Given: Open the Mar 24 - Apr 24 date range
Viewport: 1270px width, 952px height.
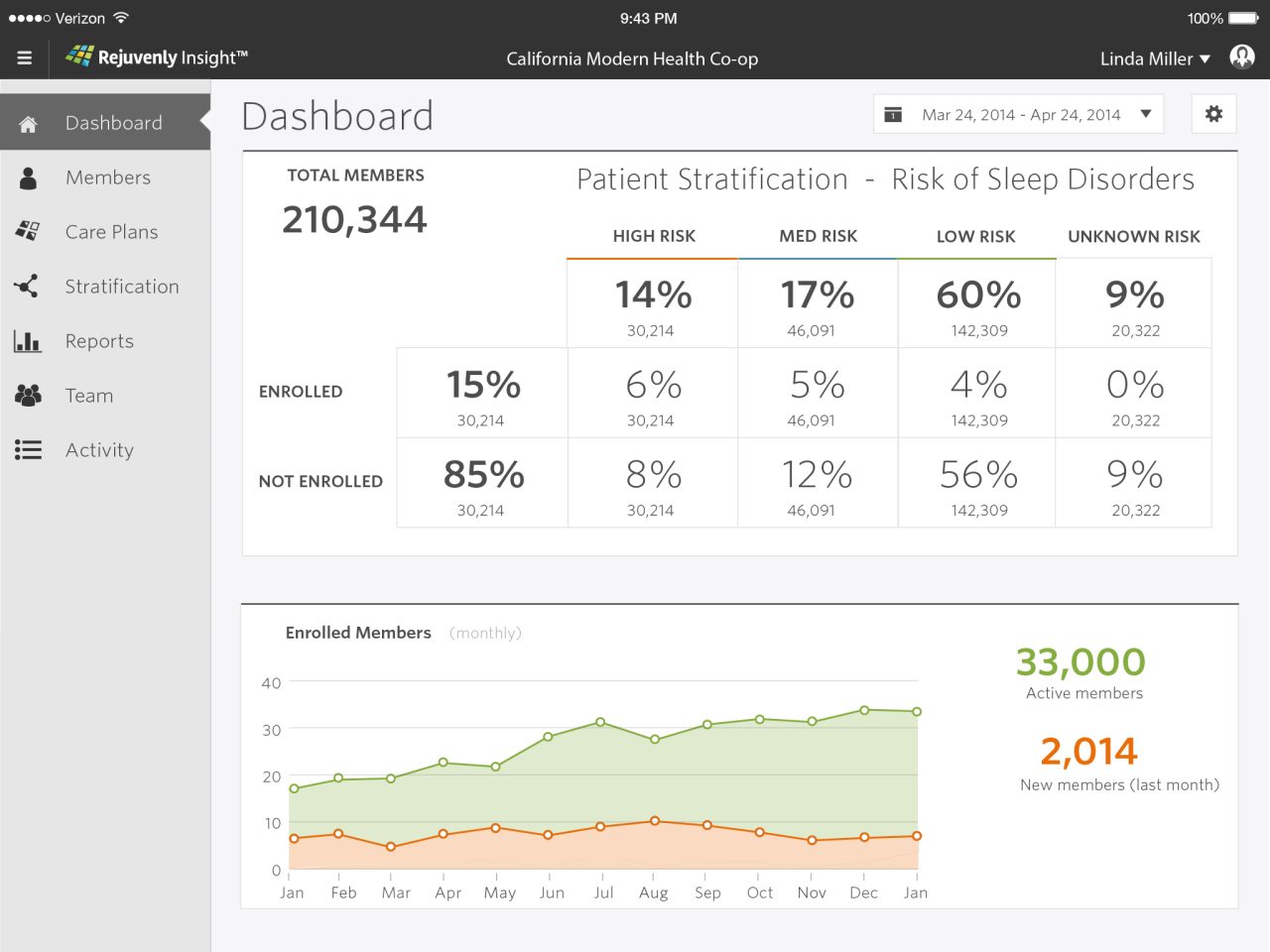Looking at the screenshot, I should pos(1020,115).
